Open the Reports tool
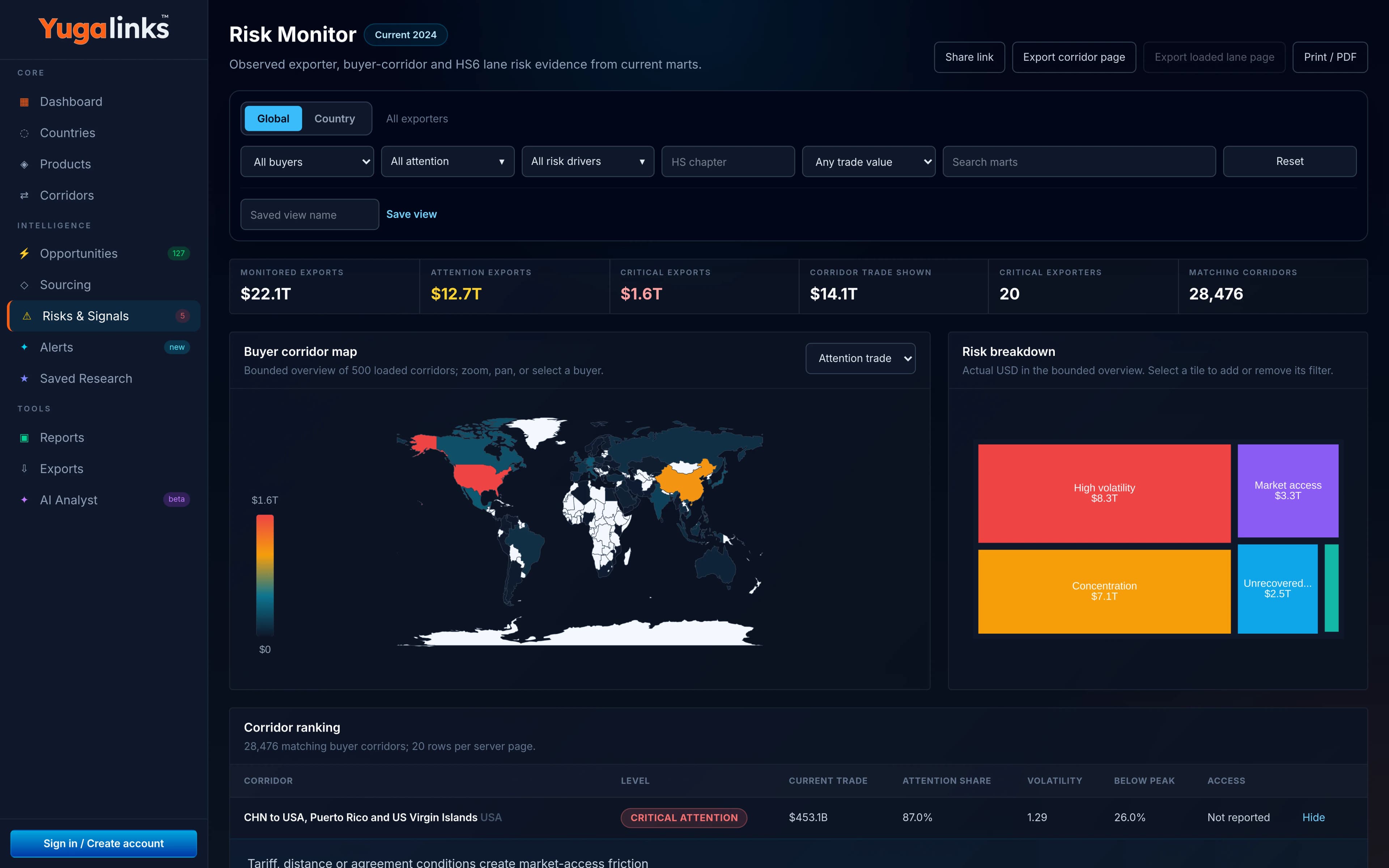The height and width of the screenshot is (868, 1389). click(x=104, y=438)
